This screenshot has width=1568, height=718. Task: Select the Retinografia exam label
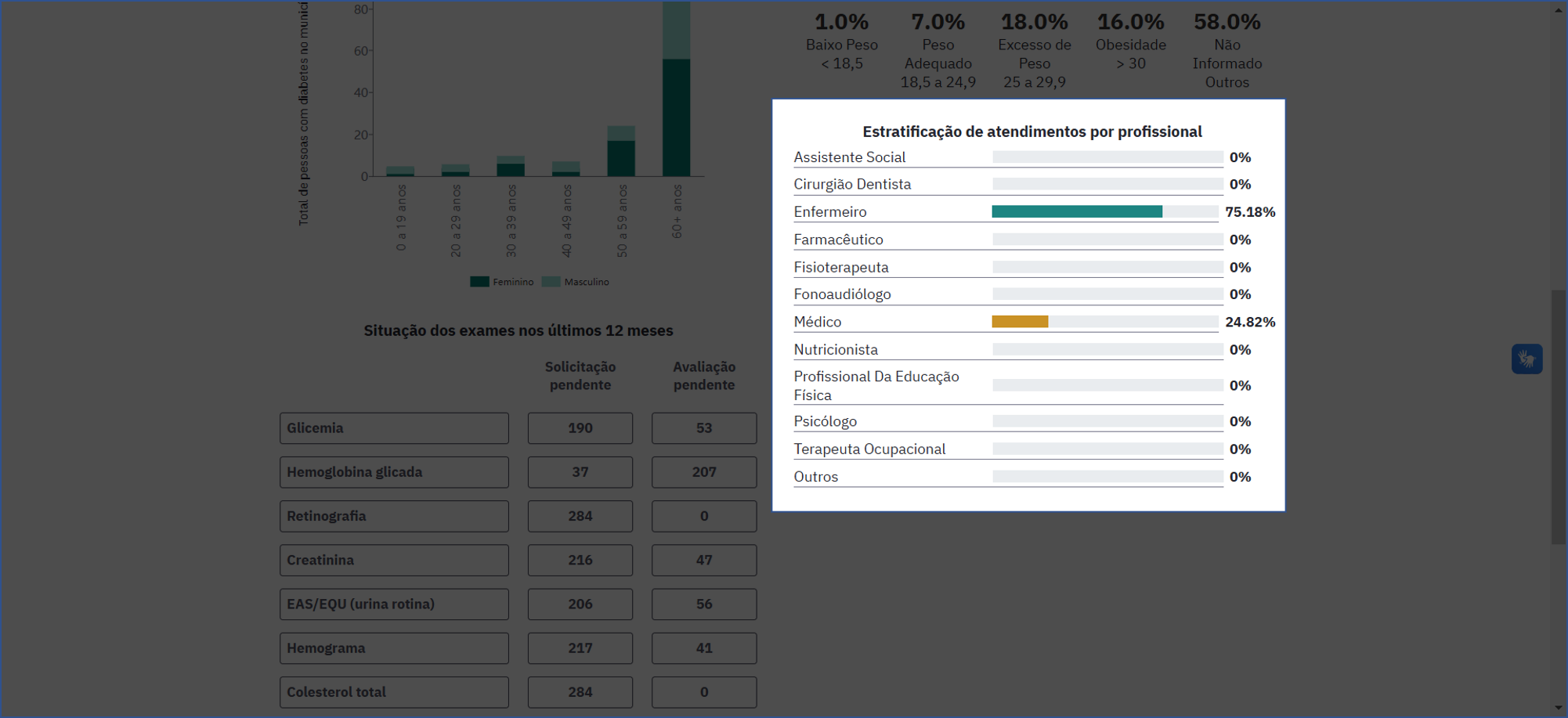(x=394, y=516)
